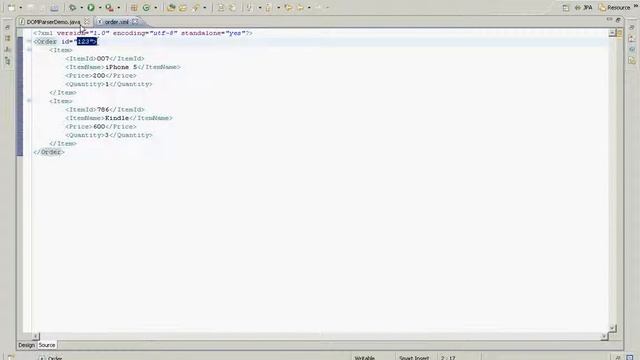The width and height of the screenshot is (640, 360).
Task: Switch to the Design tab
Action: (x=27, y=345)
